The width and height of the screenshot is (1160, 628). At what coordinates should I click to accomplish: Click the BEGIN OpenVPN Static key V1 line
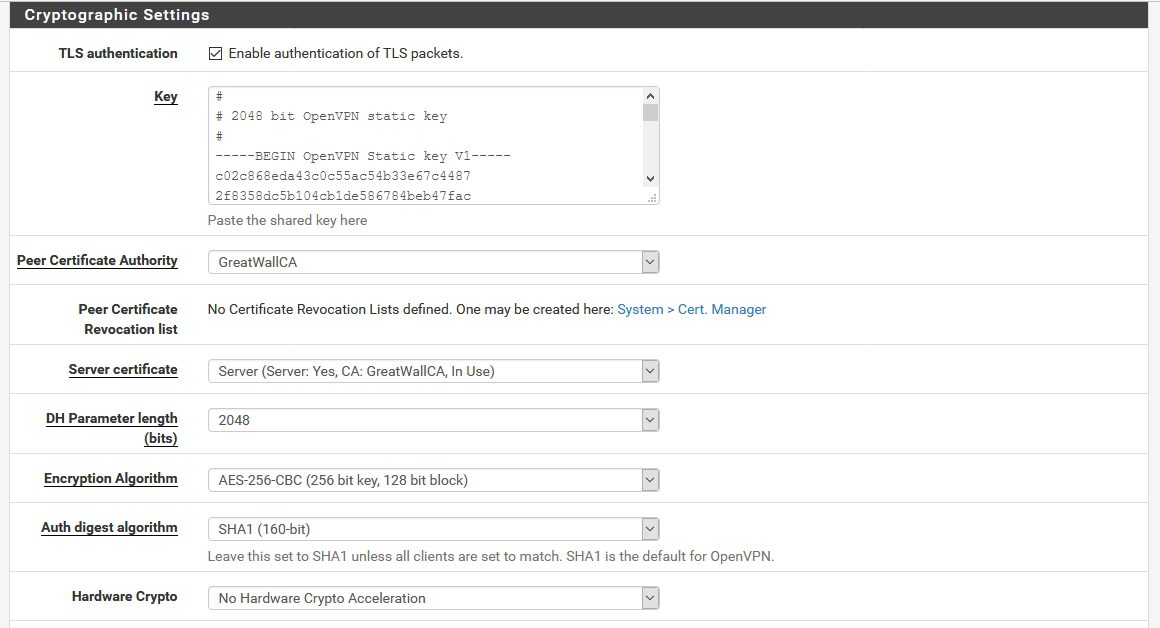(362, 156)
